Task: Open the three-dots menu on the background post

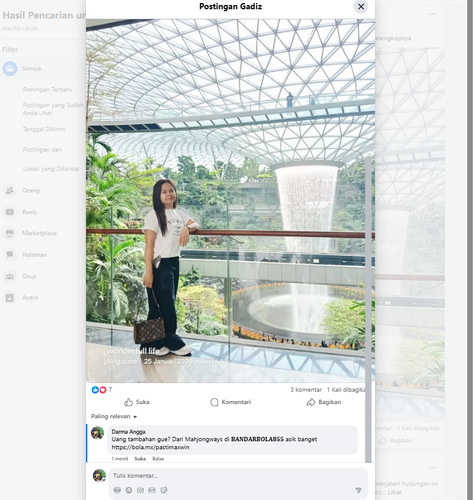Action: (x=433, y=14)
